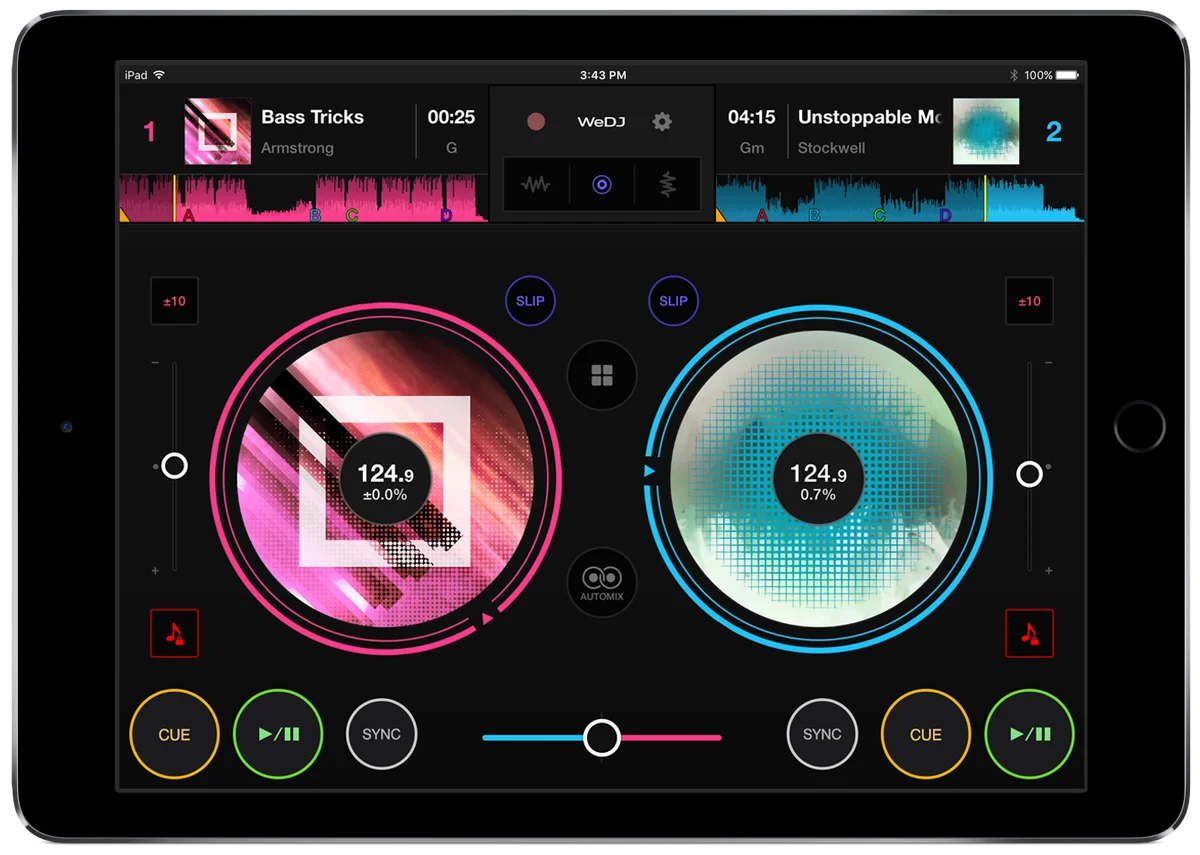Tap deck 1 pink jog wheel
The image size is (1200, 855).
[x=385, y=479]
